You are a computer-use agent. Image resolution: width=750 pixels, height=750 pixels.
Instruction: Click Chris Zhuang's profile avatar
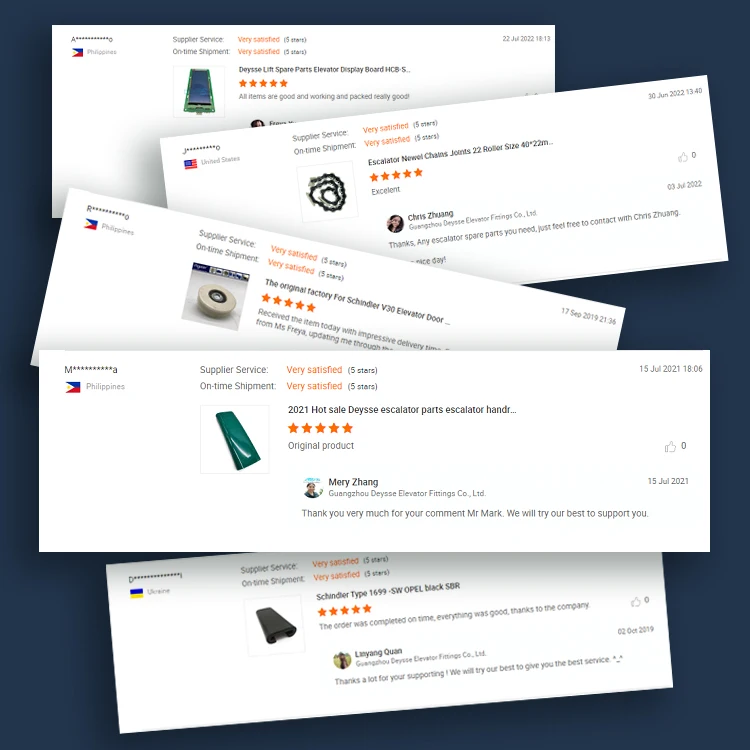point(395,223)
